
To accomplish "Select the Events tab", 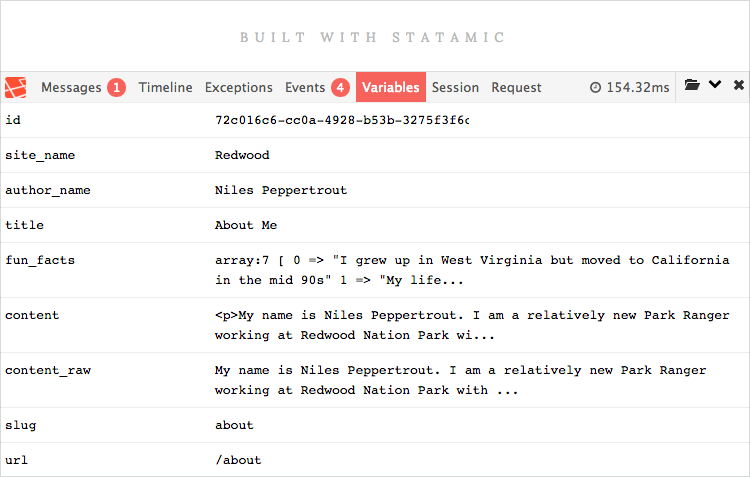I will coord(305,88).
